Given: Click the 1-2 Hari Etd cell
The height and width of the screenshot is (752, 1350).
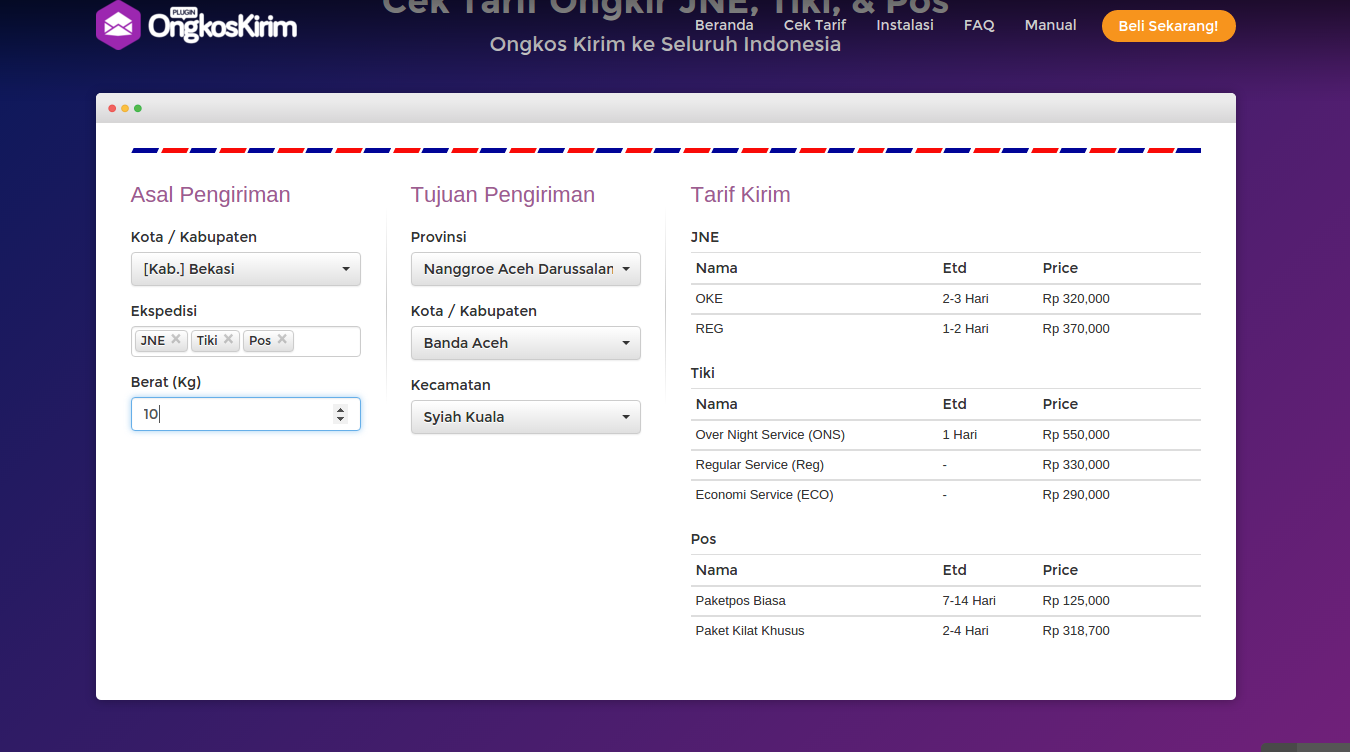Looking at the screenshot, I should click(x=965, y=329).
